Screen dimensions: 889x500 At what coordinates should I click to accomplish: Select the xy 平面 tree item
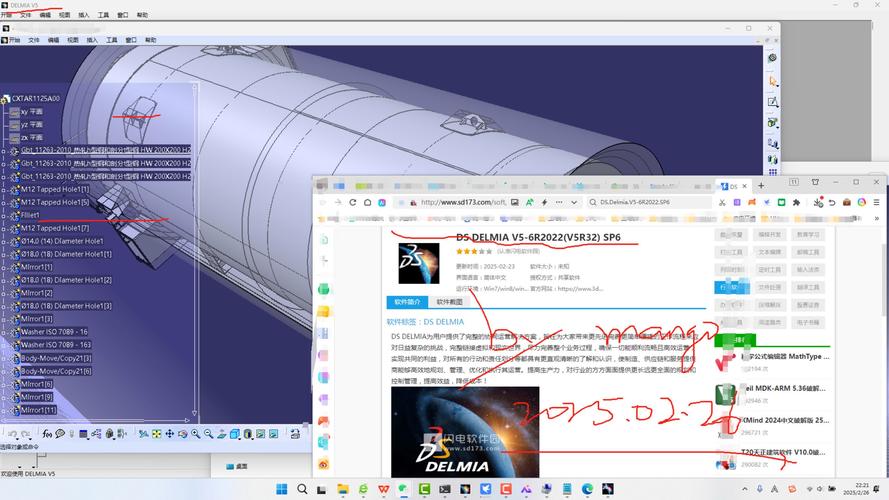(32, 112)
